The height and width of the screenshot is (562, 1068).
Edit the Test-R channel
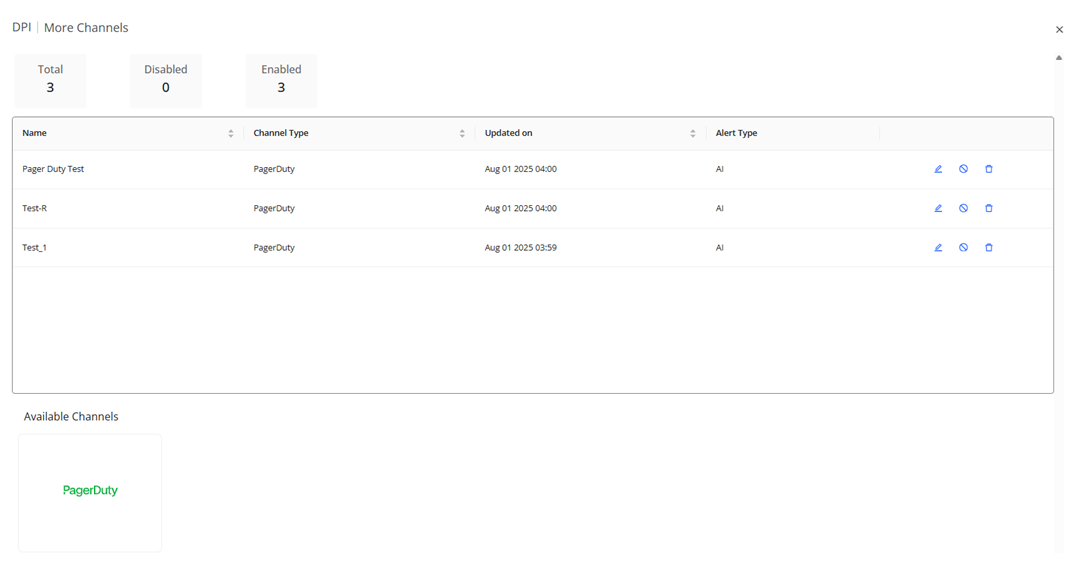point(938,208)
